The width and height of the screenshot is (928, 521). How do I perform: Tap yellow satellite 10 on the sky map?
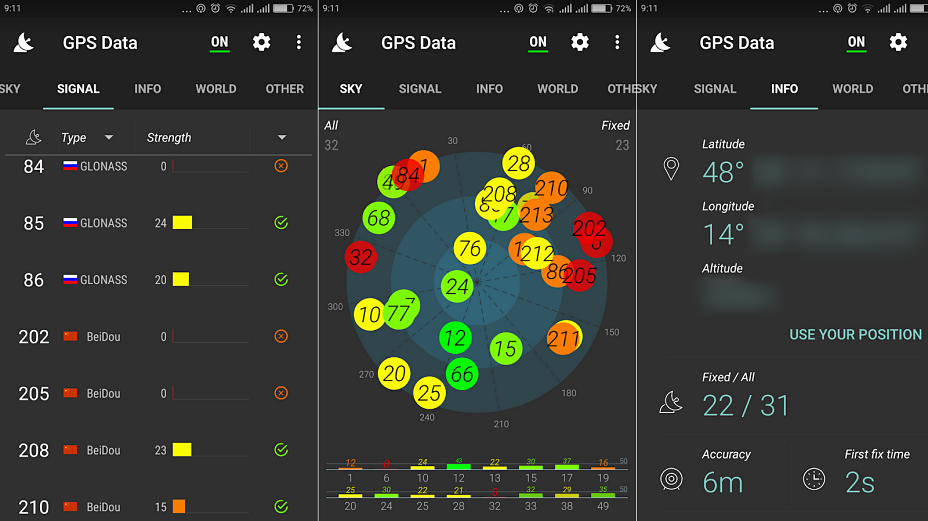(368, 314)
